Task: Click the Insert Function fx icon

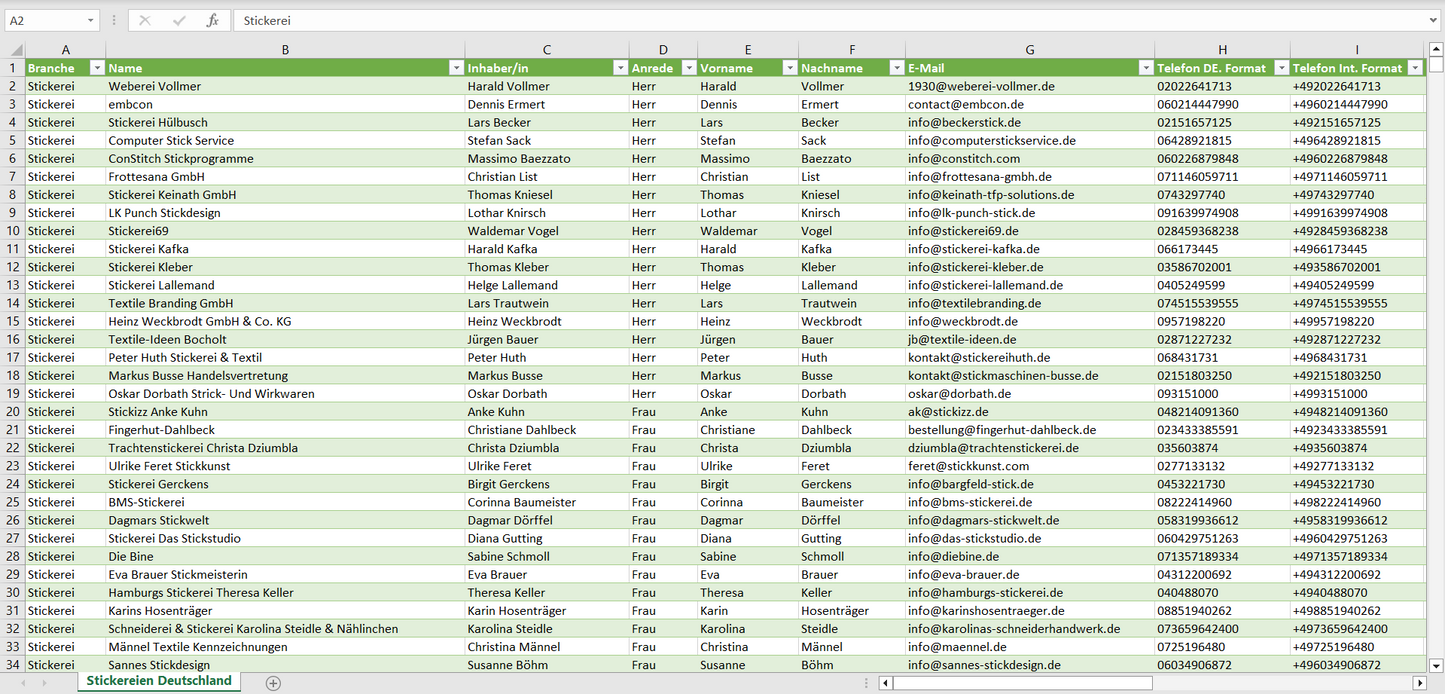Action: coord(212,20)
